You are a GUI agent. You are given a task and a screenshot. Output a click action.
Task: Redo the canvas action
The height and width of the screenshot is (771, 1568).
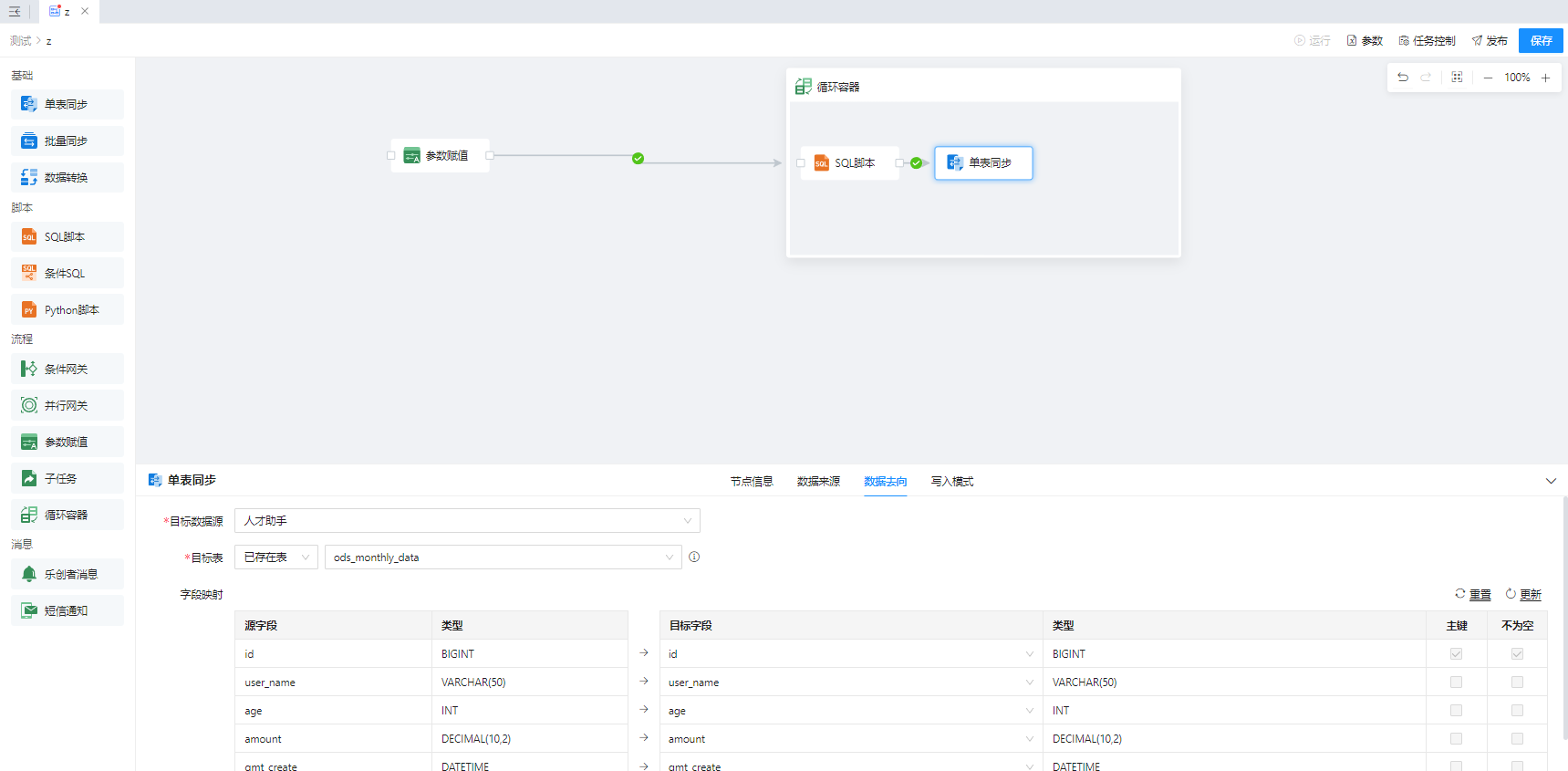[1426, 78]
